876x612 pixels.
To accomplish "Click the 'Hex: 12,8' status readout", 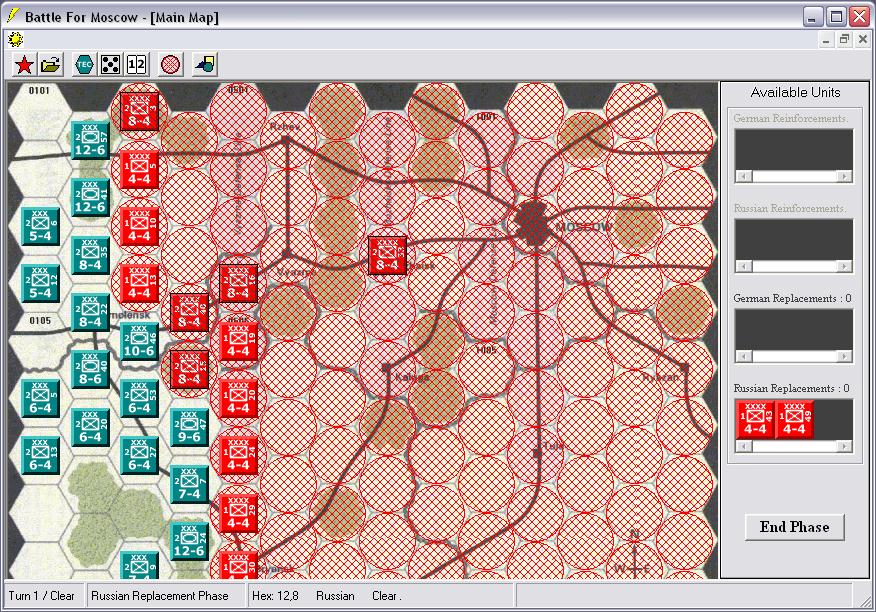I will coord(275,596).
